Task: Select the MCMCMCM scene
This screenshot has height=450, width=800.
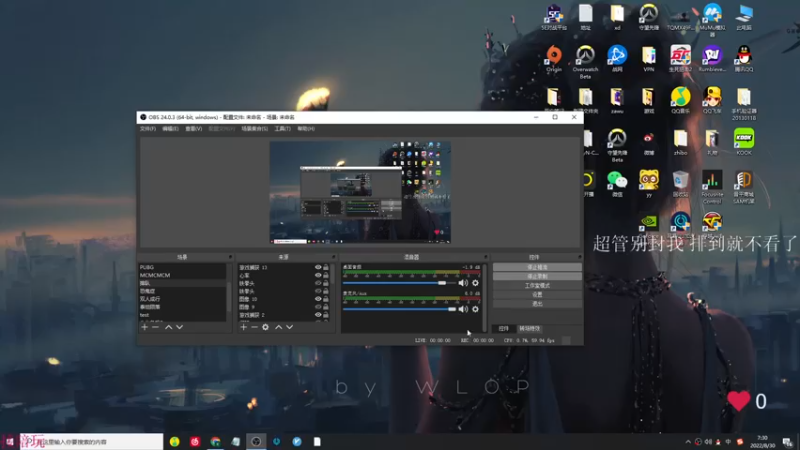Action: (x=182, y=275)
